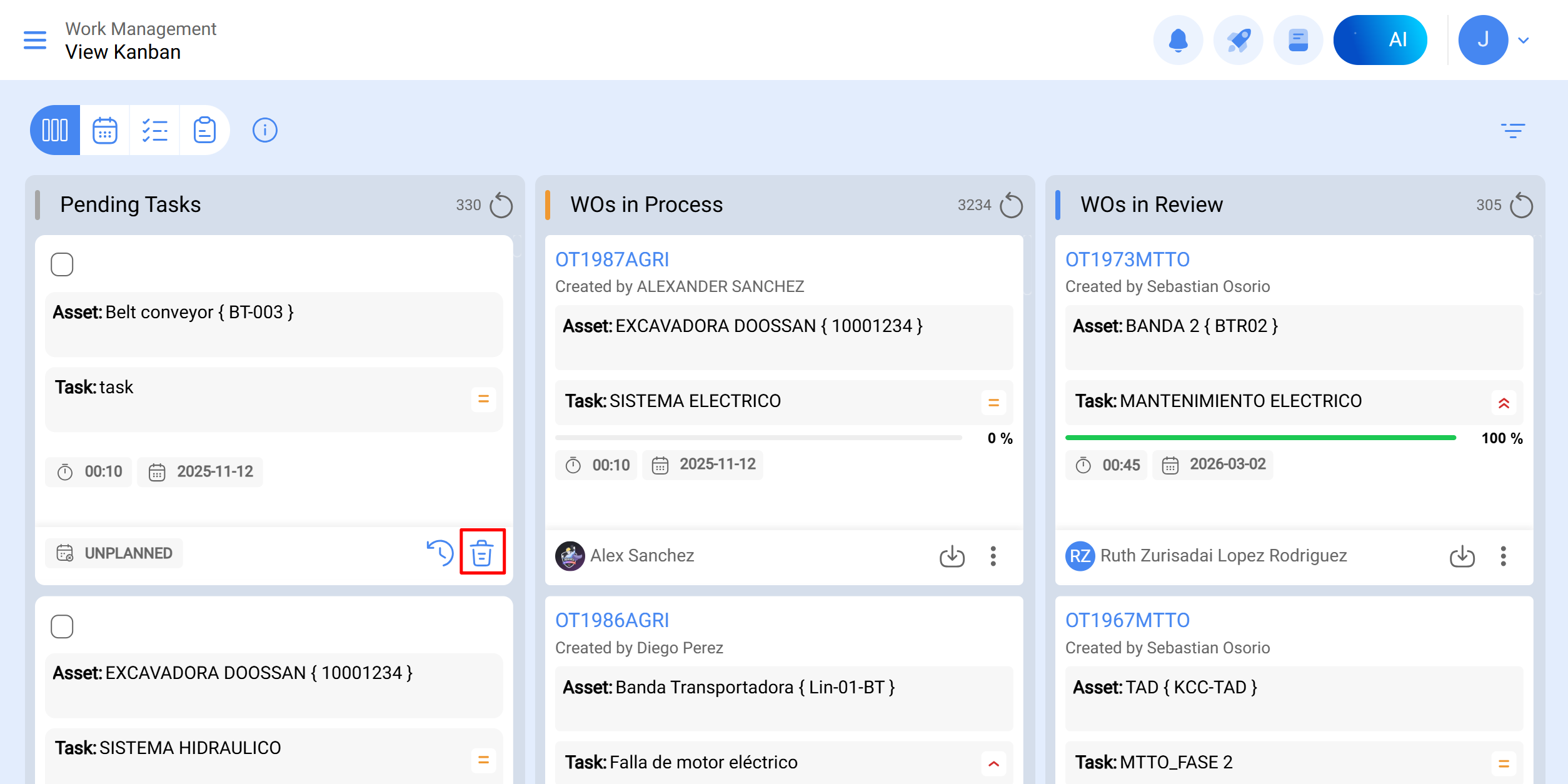Expand the user profile dropdown arrow
The width and height of the screenshot is (1568, 784).
pos(1524,41)
